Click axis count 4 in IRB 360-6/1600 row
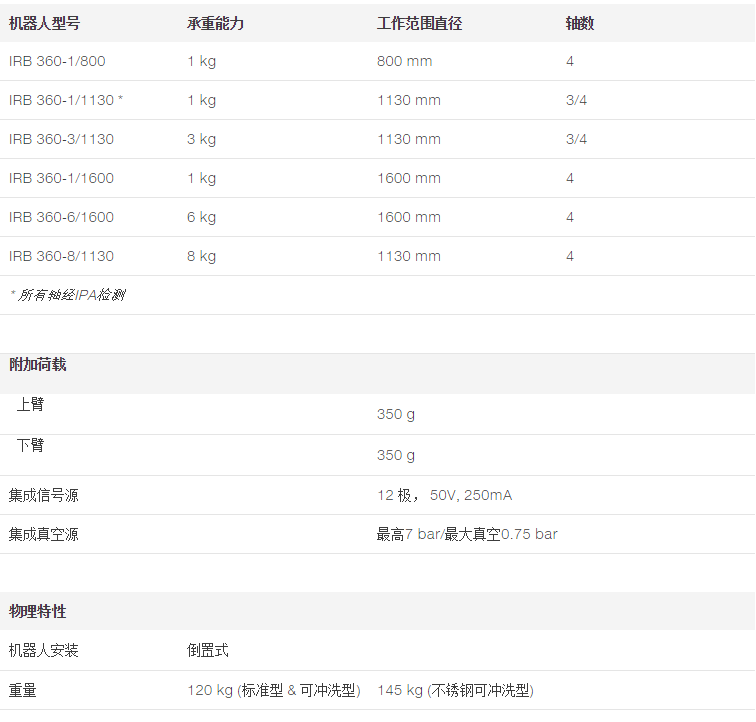Image resolution: width=756 pixels, height=722 pixels. pyautogui.click(x=570, y=217)
